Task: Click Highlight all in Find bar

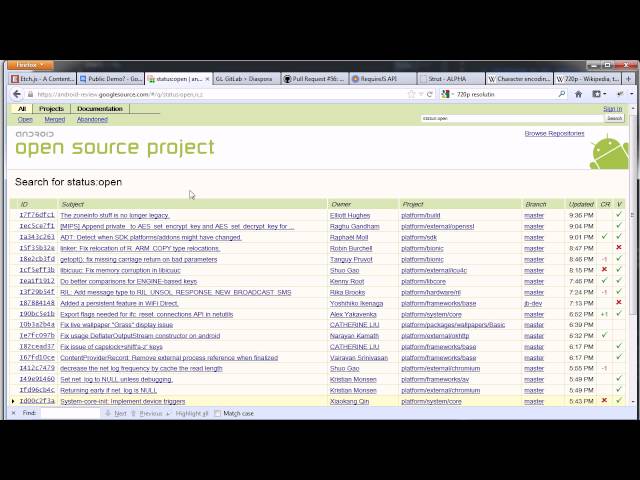Action: [189, 413]
